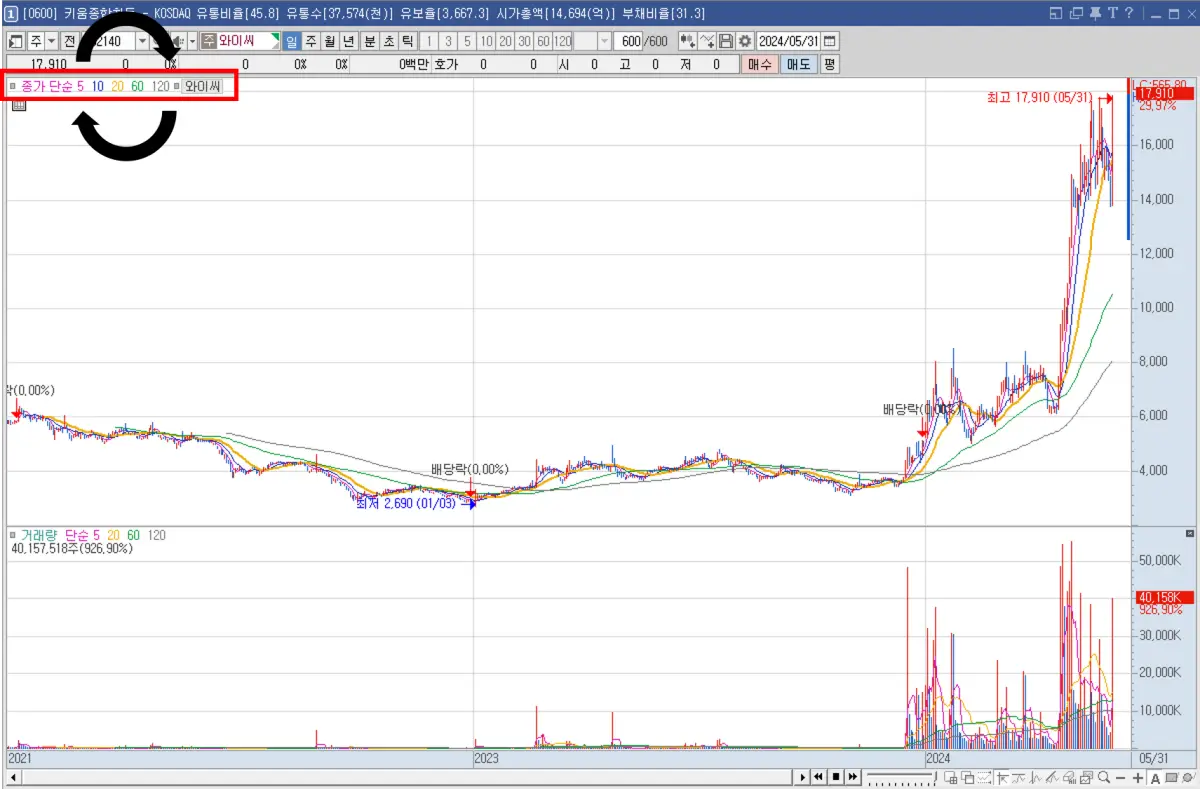Open the data grid icon at chart top-left
Image resolution: width=1200 pixels, height=789 pixels.
(x=18, y=106)
